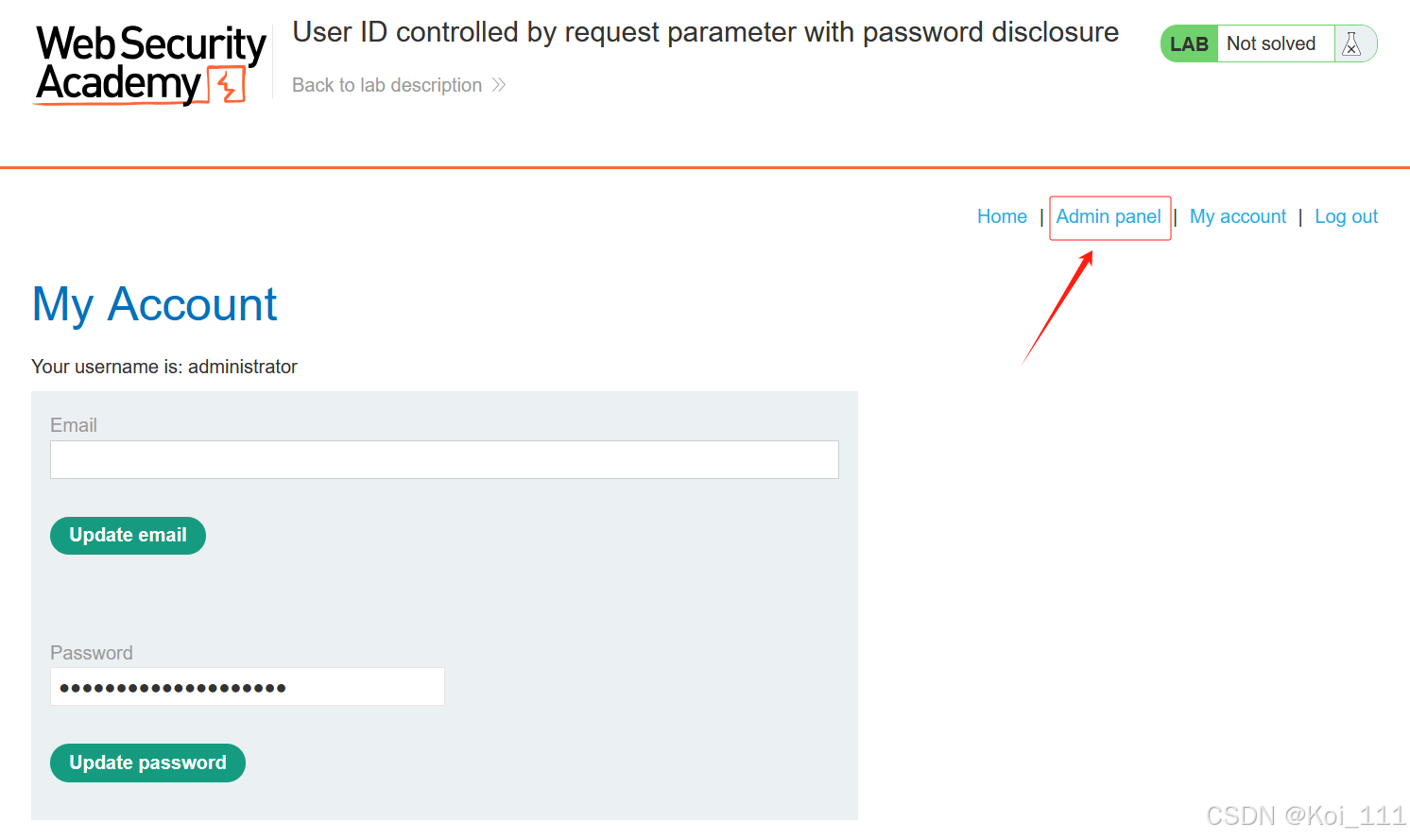Open the My account link
Screen dimensions: 1410x840
pyautogui.click(x=1238, y=216)
